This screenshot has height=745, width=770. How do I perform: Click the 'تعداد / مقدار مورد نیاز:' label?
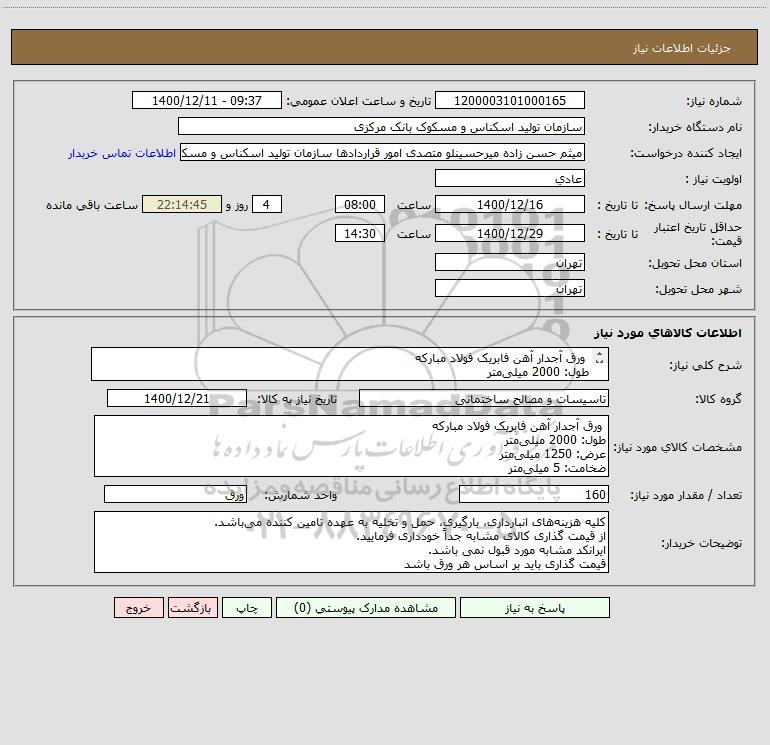(686, 495)
